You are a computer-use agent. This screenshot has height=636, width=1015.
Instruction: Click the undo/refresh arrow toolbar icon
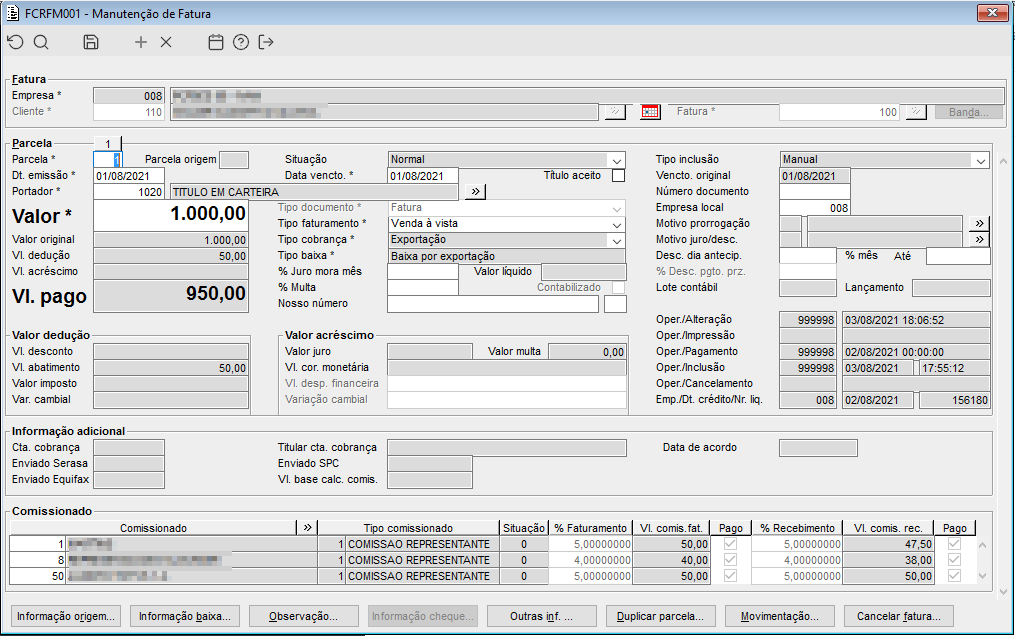16,42
